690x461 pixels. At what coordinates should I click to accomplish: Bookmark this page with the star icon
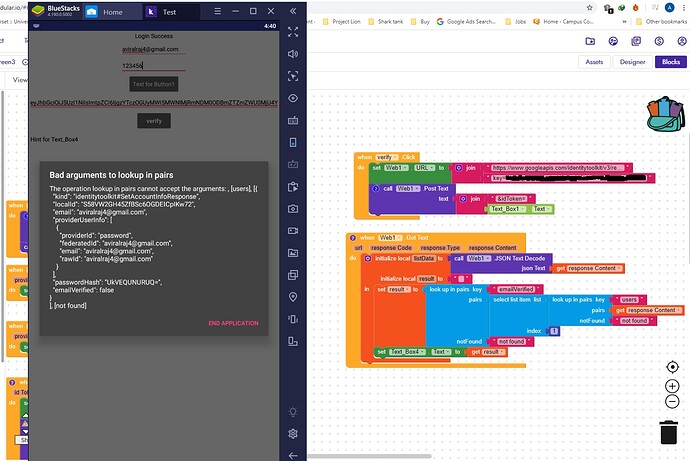click(x=590, y=7)
